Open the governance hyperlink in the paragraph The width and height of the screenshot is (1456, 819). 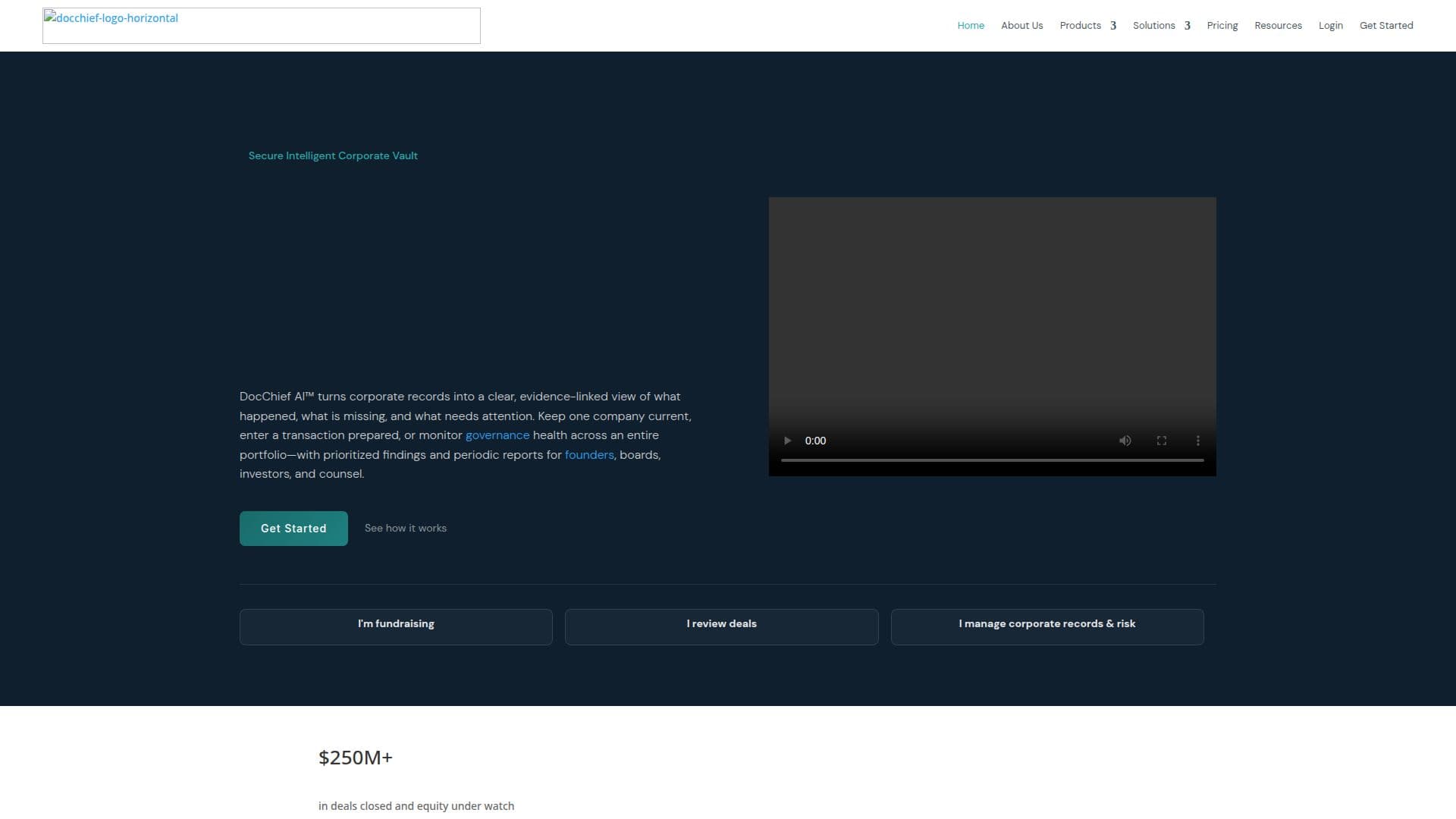click(497, 435)
